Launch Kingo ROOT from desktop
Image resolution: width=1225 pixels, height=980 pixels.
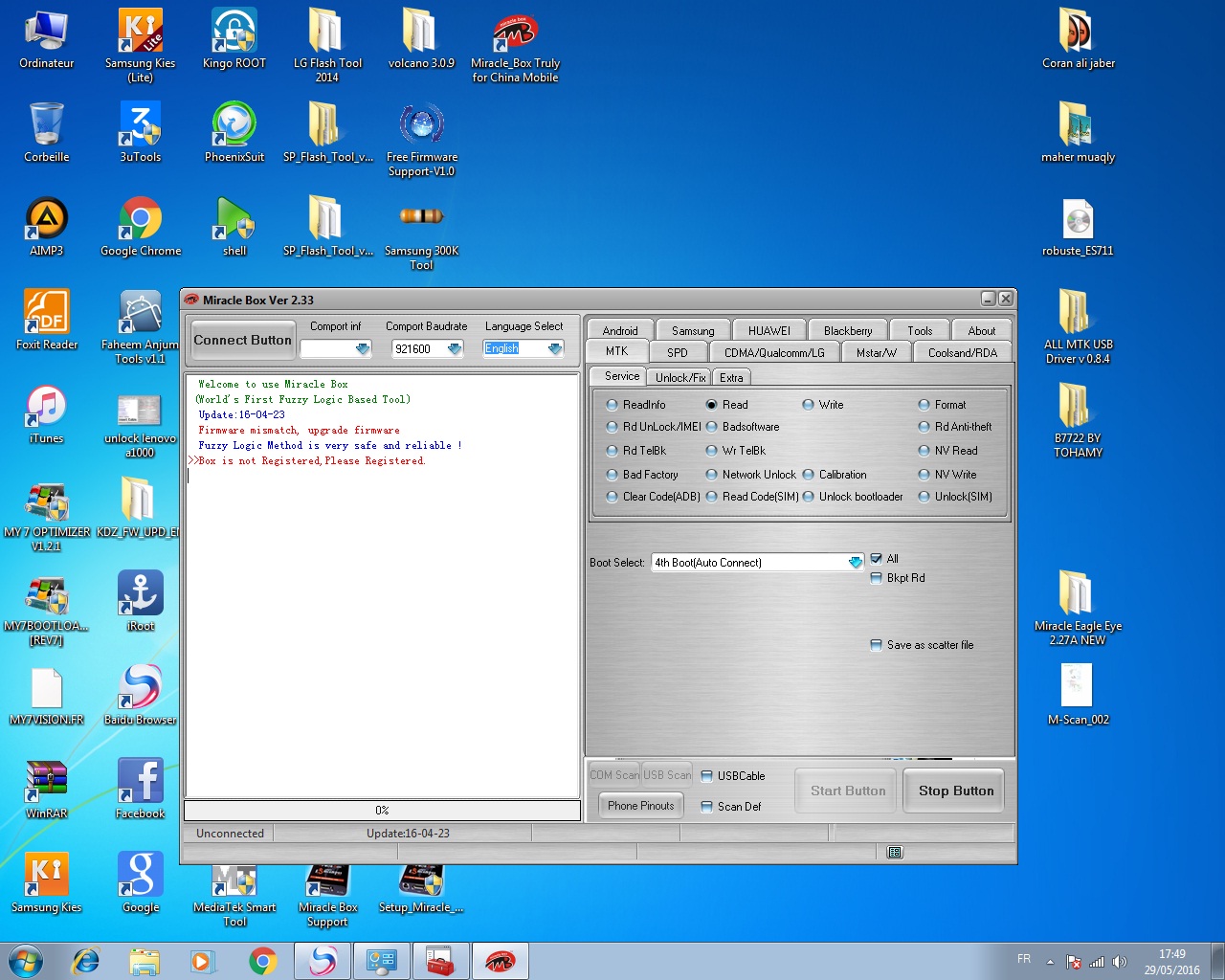point(234,38)
